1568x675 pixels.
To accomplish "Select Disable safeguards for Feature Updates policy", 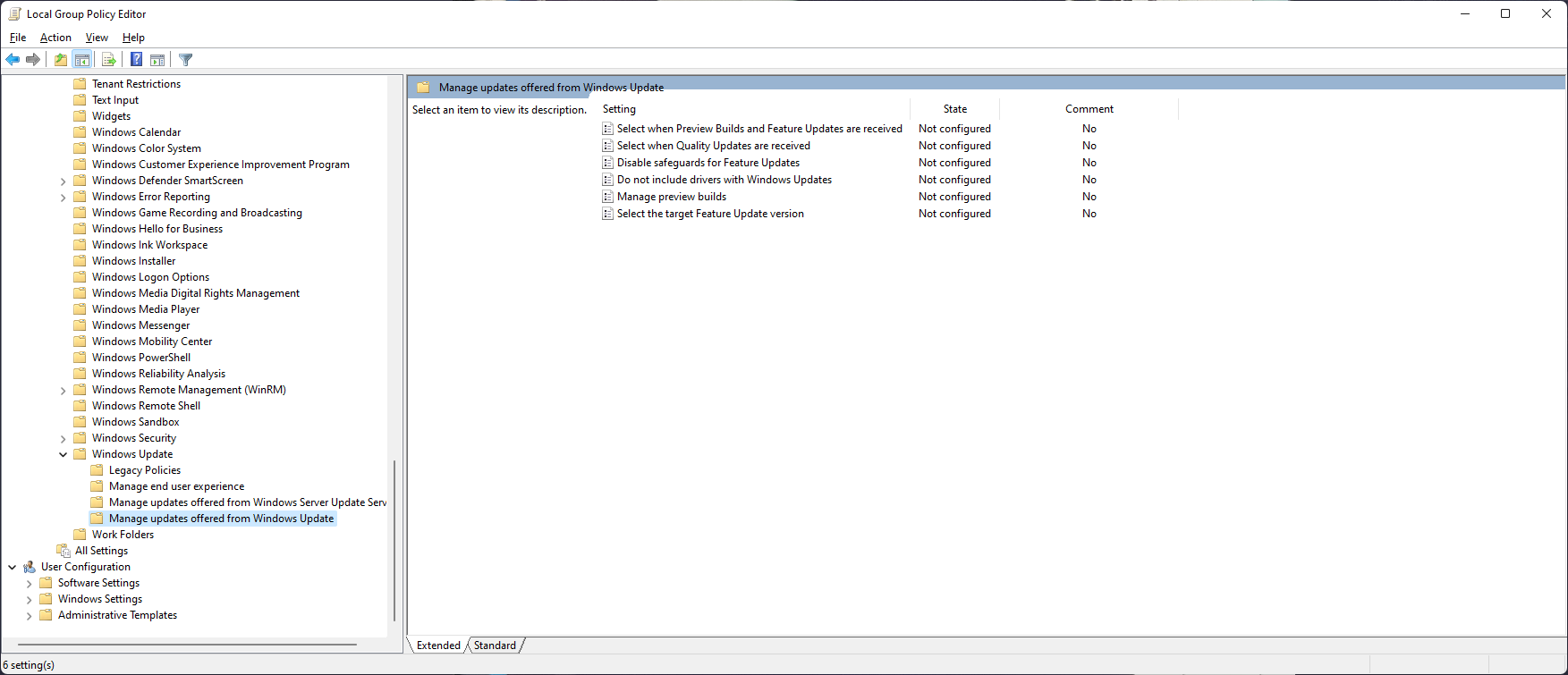I will 708,163.
